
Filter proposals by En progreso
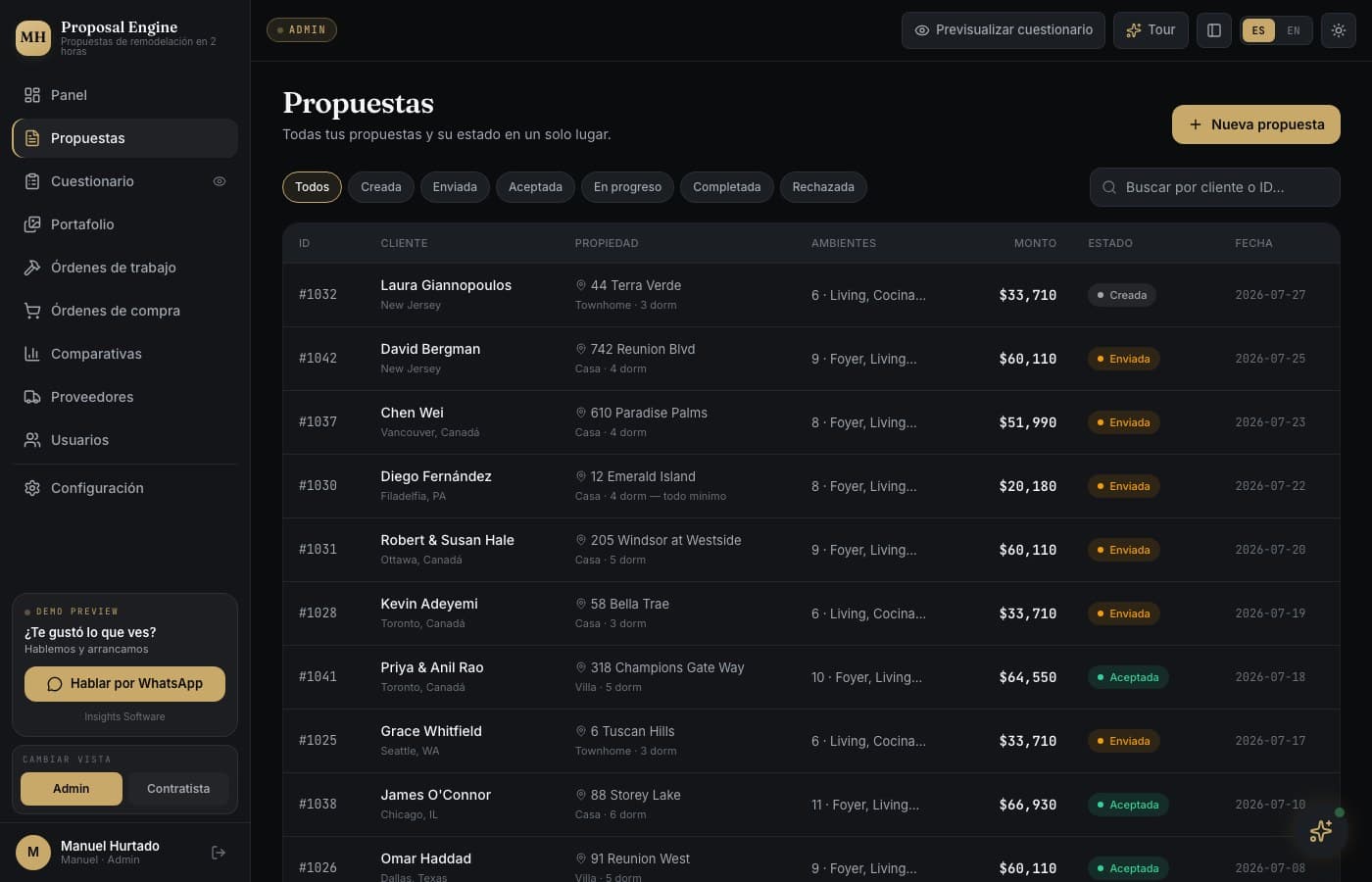pos(627,187)
